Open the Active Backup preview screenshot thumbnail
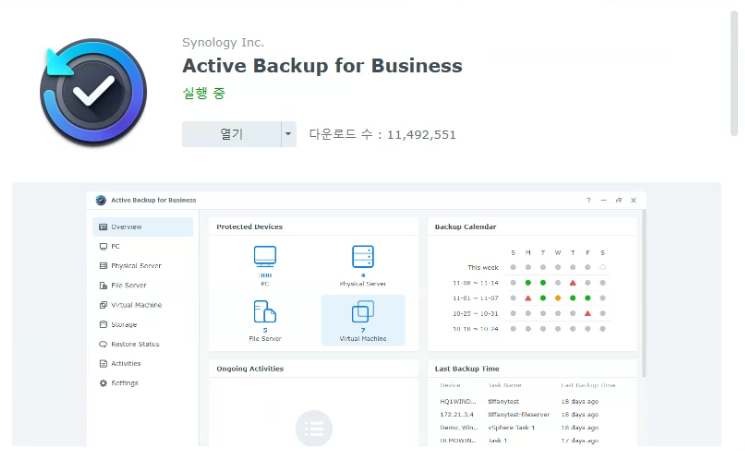 coord(366,315)
